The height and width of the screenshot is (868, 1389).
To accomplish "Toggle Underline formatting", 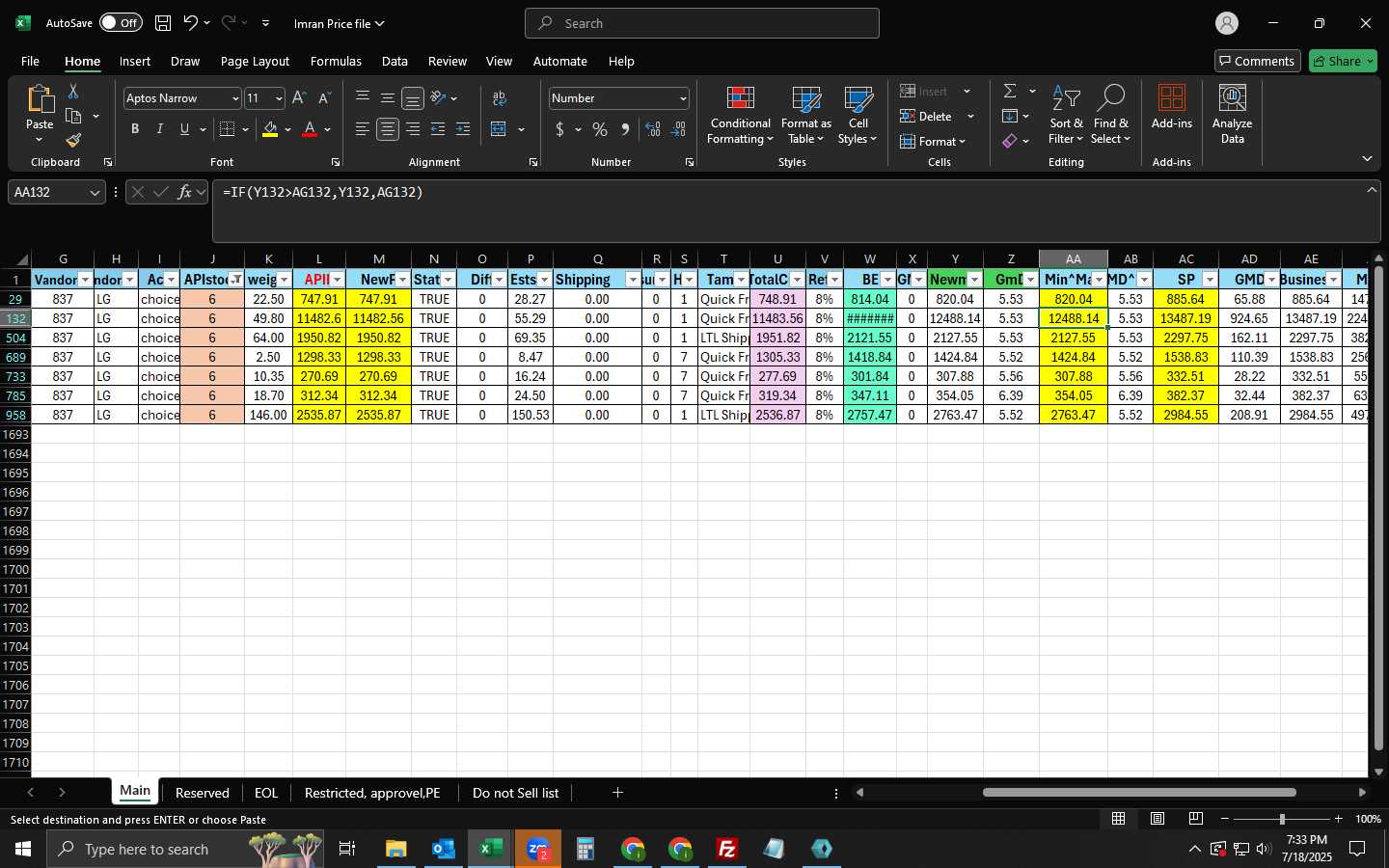I will click(x=184, y=129).
